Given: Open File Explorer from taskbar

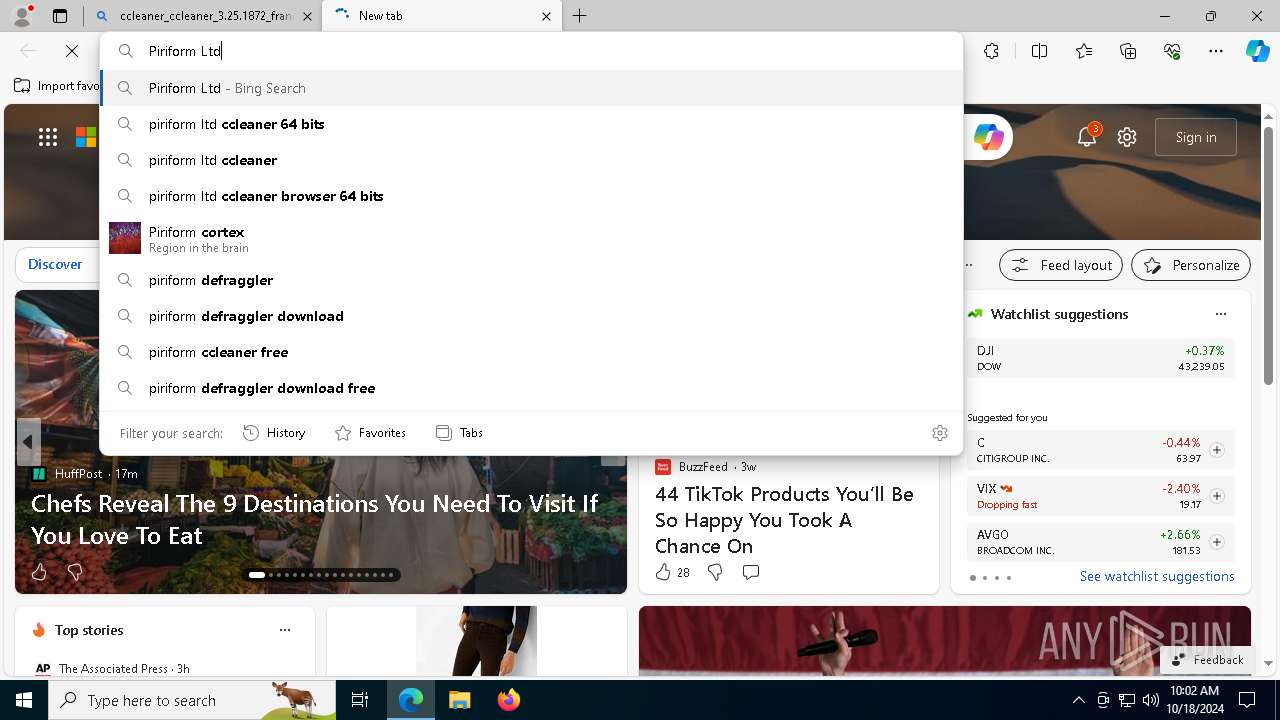Looking at the screenshot, I should (x=459, y=700).
